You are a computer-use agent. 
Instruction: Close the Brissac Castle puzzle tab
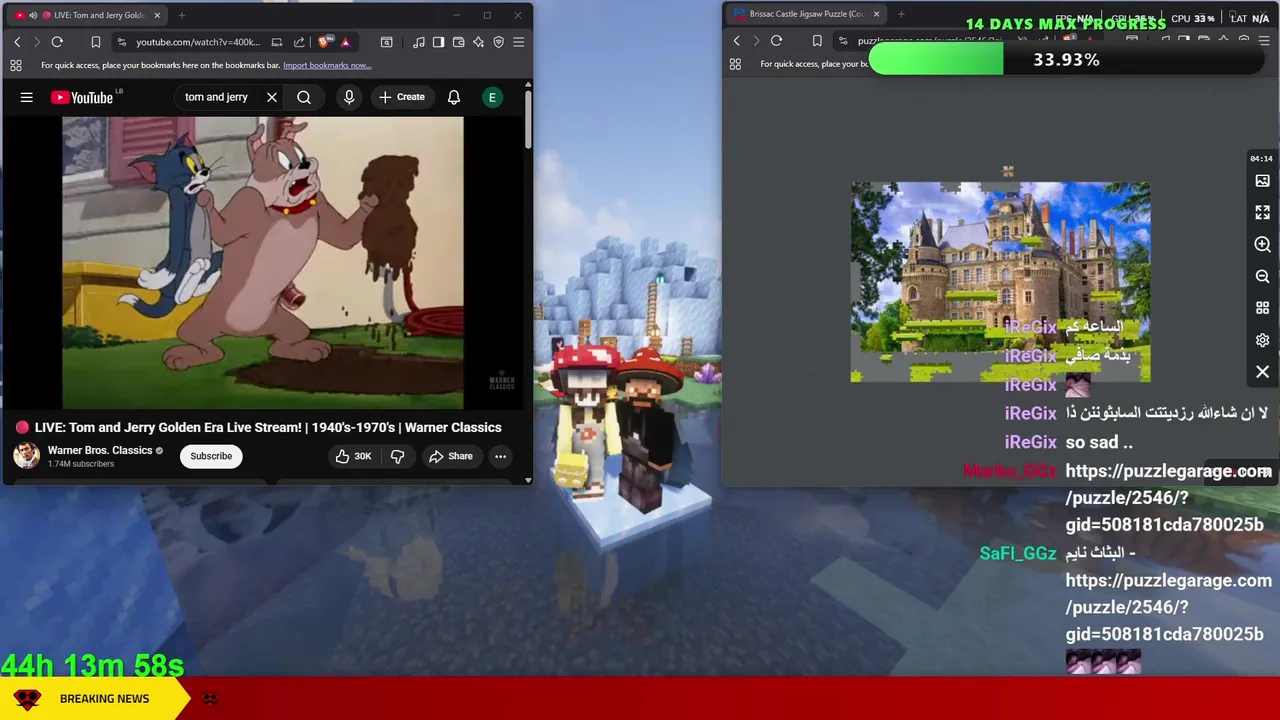(x=877, y=14)
